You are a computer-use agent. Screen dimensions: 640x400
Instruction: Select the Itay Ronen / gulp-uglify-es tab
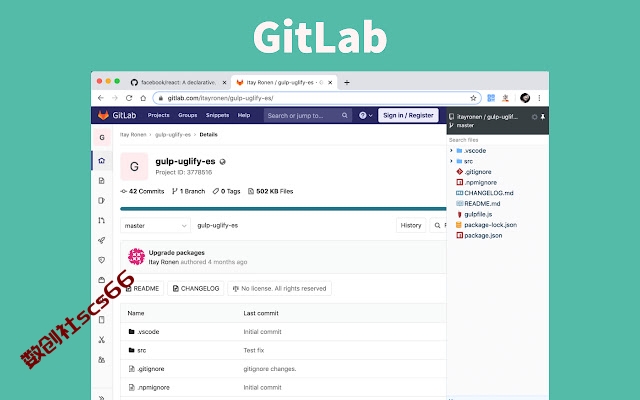click(284, 82)
